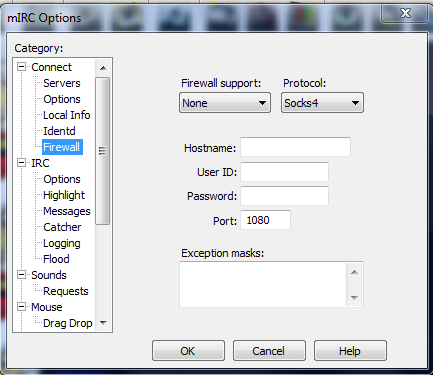
Task: Open the Protocol dropdown showing Socks4
Action: (x=322, y=103)
